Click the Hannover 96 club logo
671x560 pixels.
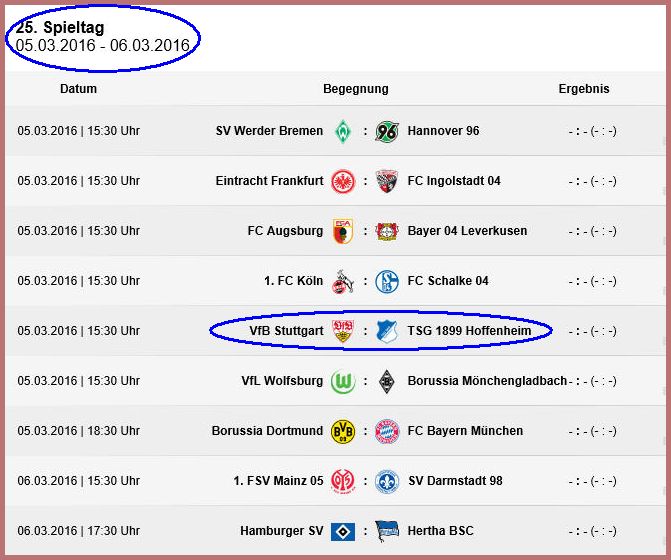tap(387, 131)
